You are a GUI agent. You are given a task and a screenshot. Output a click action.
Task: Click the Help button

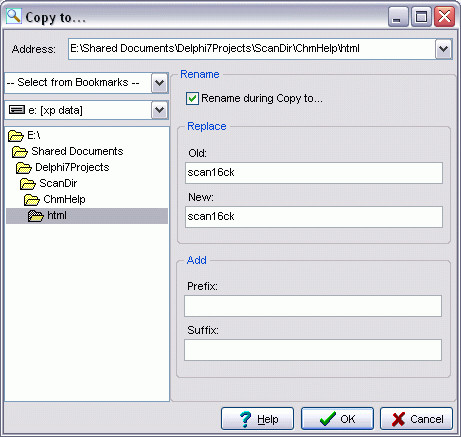tap(257, 419)
